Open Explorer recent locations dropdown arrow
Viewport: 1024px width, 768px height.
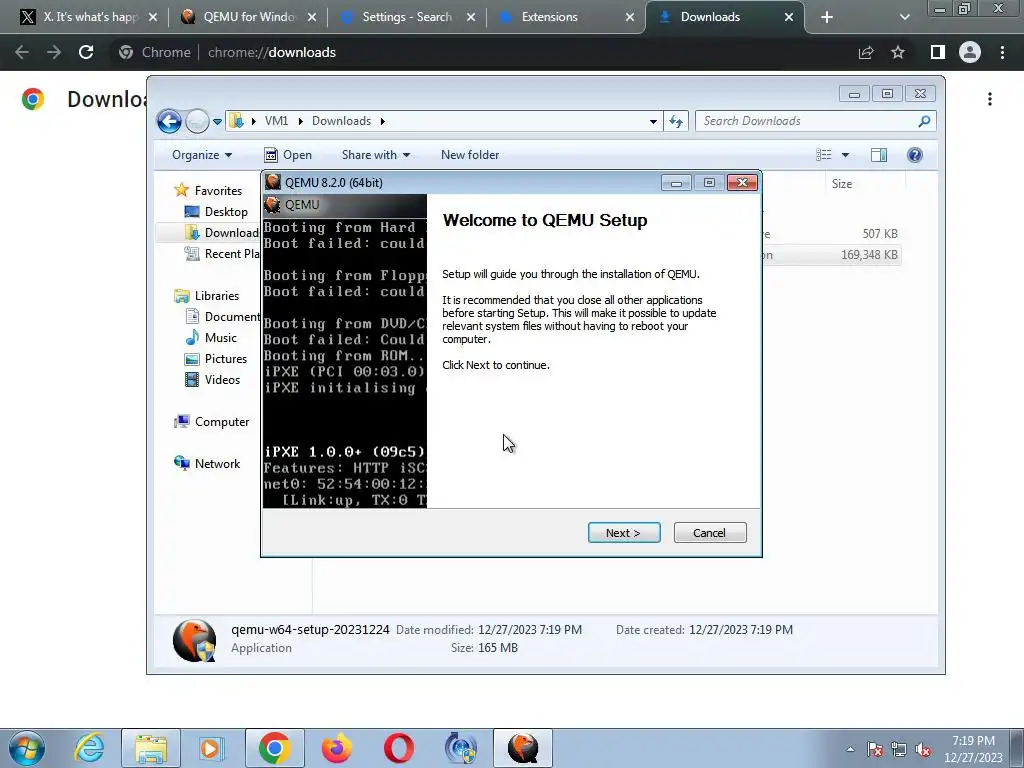[x=217, y=121]
